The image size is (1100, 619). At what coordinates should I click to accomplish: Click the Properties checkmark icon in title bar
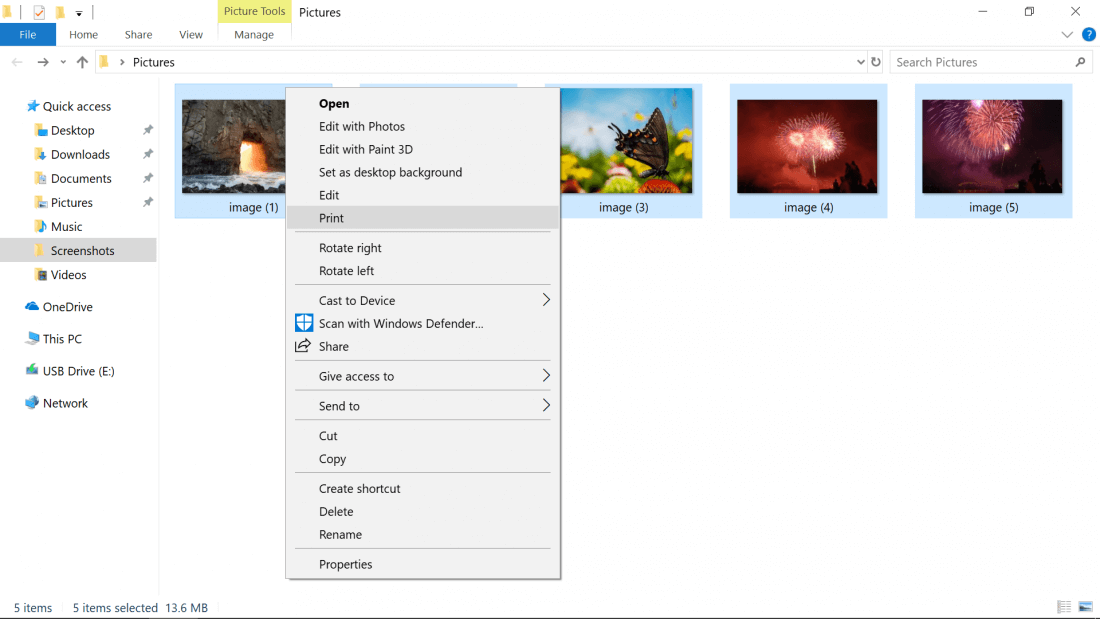39,13
